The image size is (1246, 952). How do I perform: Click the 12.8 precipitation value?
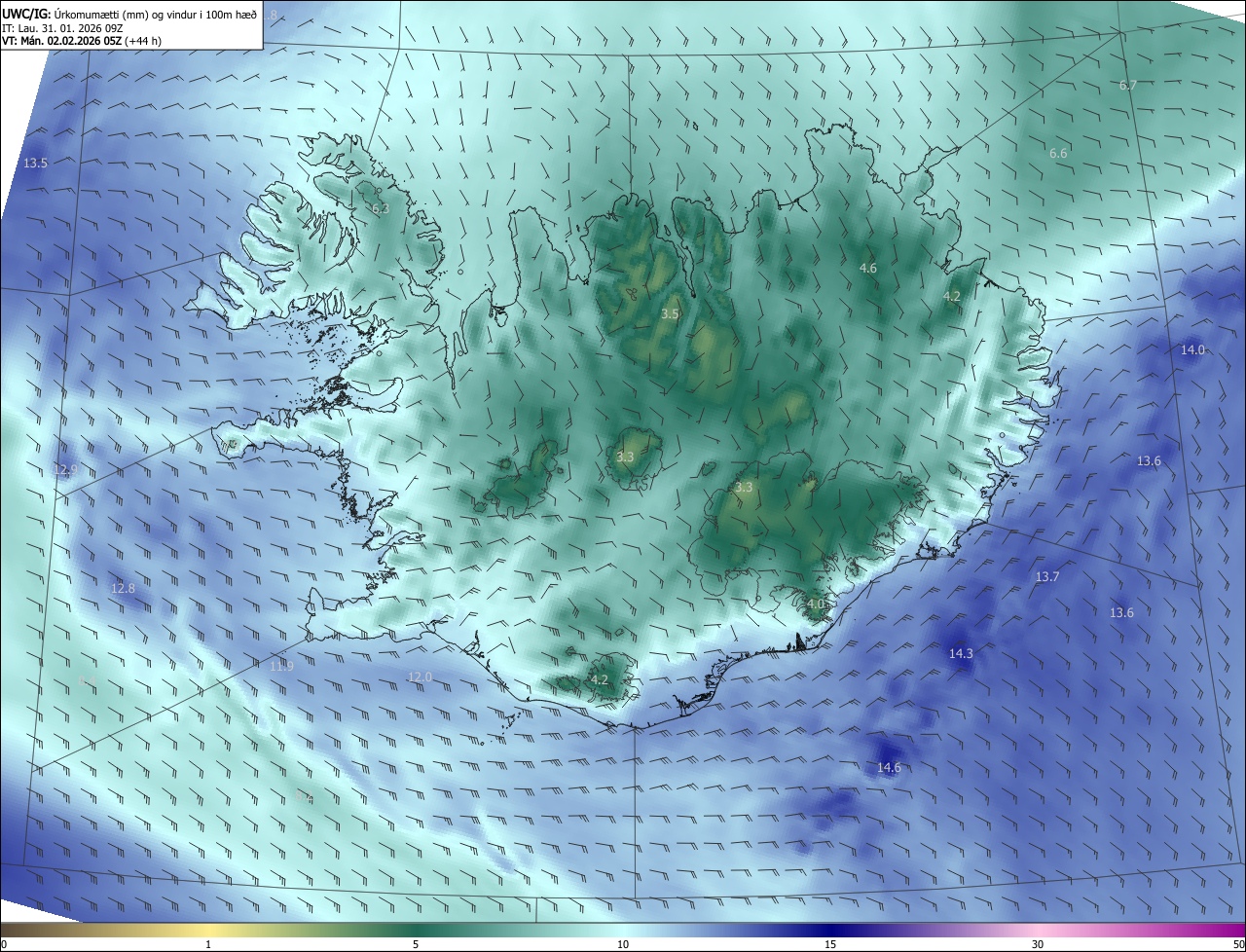123,588
